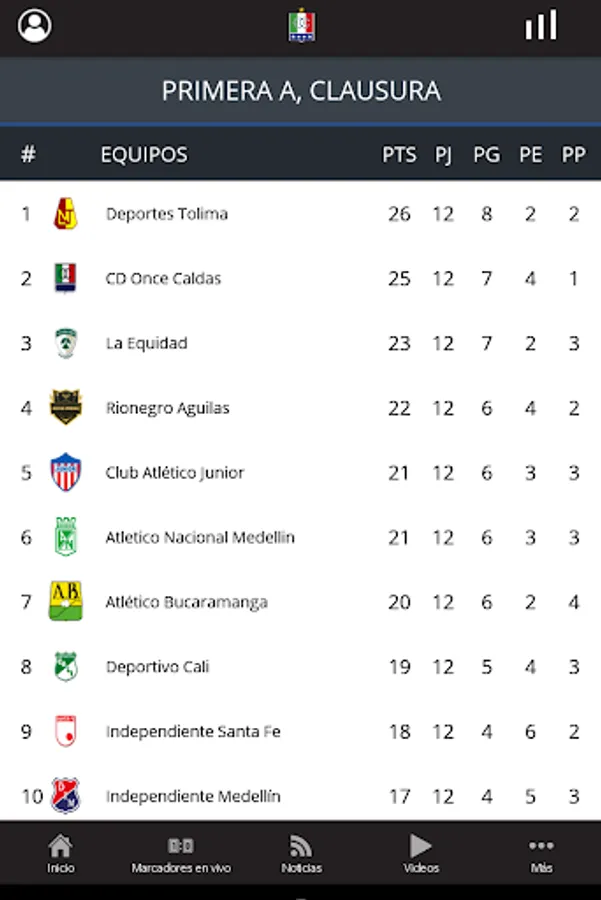The width and height of the screenshot is (601, 900).
Task: Click the Deportivo Cali team crest
Action: (x=66, y=667)
